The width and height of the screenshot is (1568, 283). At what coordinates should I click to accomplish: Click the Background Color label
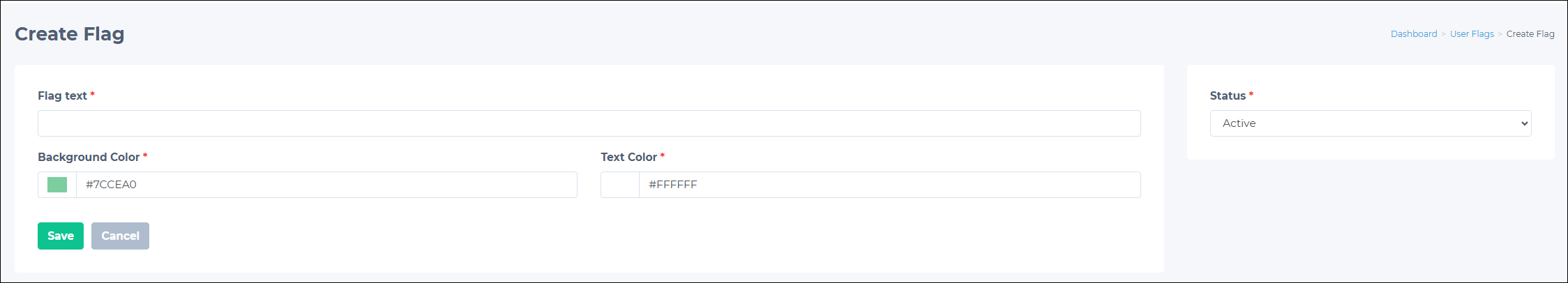coord(89,157)
